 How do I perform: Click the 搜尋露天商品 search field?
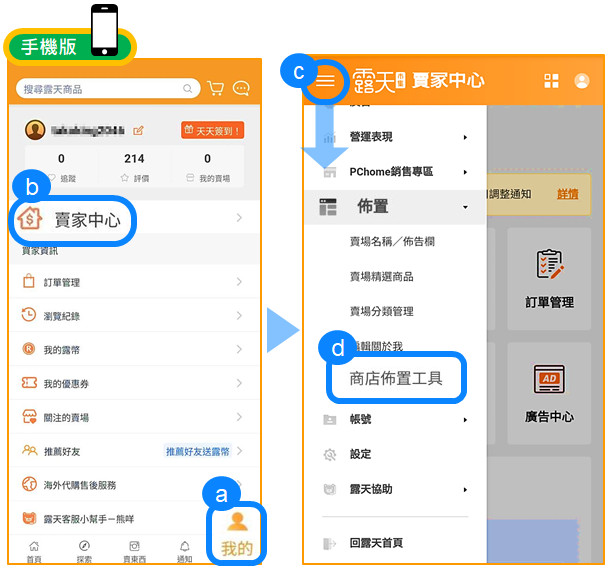[x=105, y=89]
